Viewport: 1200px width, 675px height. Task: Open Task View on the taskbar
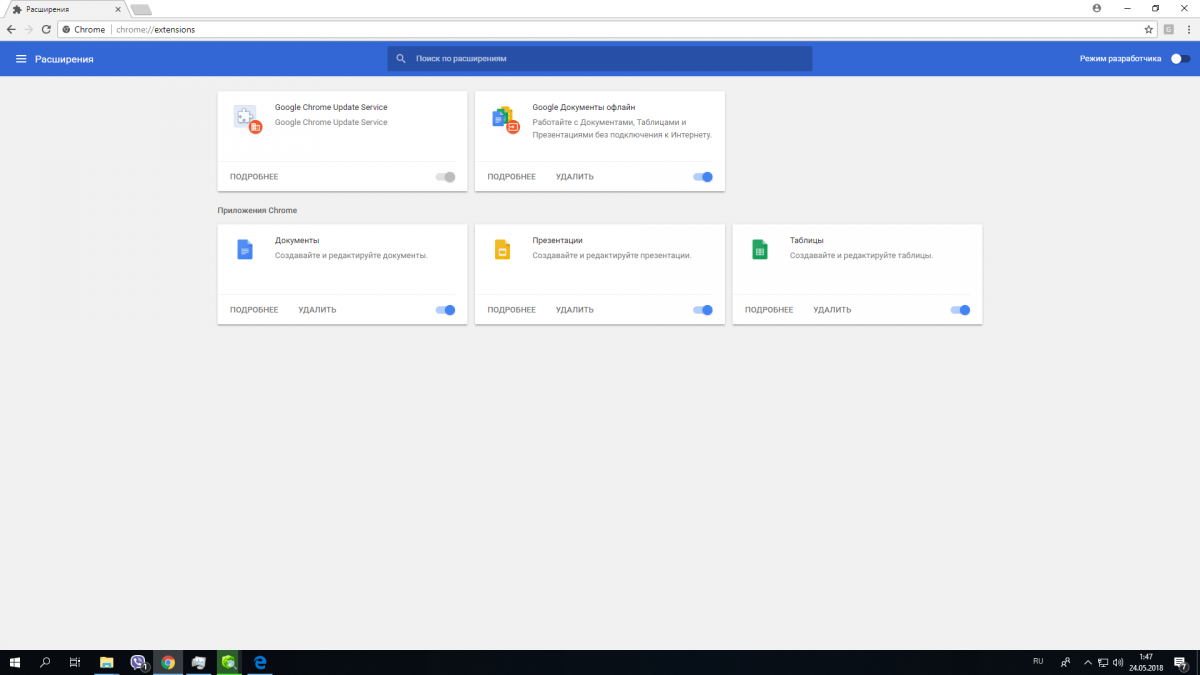click(75, 662)
